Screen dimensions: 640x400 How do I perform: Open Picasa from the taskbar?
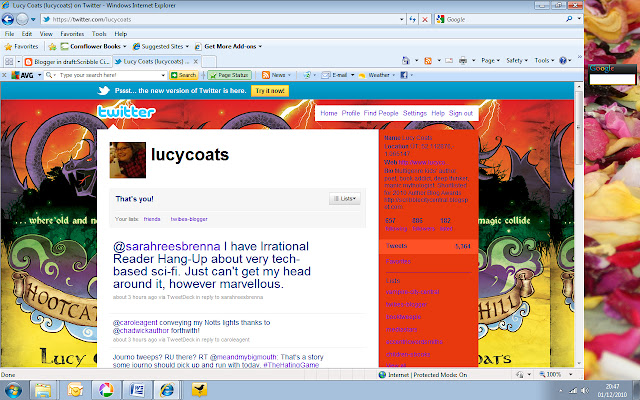[x=106, y=390]
